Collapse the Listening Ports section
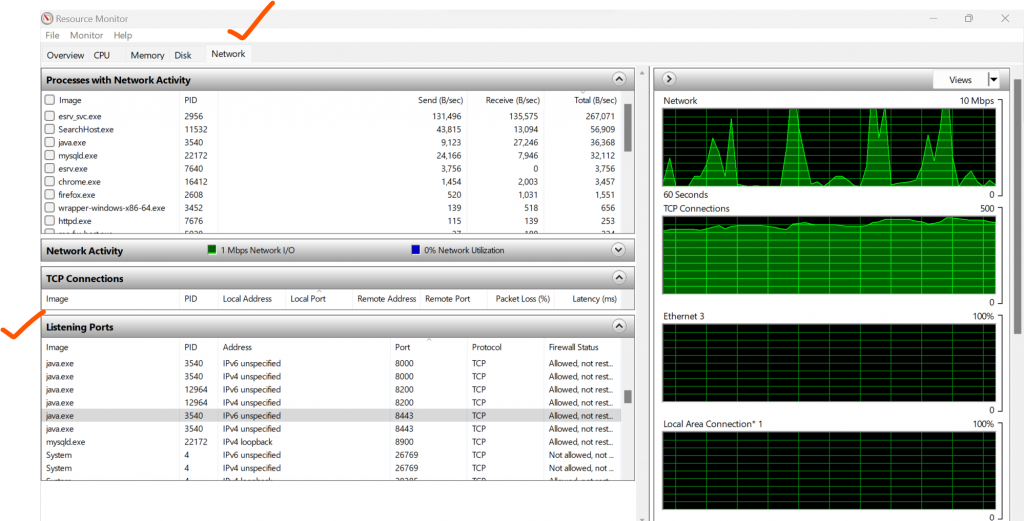 pyautogui.click(x=618, y=327)
